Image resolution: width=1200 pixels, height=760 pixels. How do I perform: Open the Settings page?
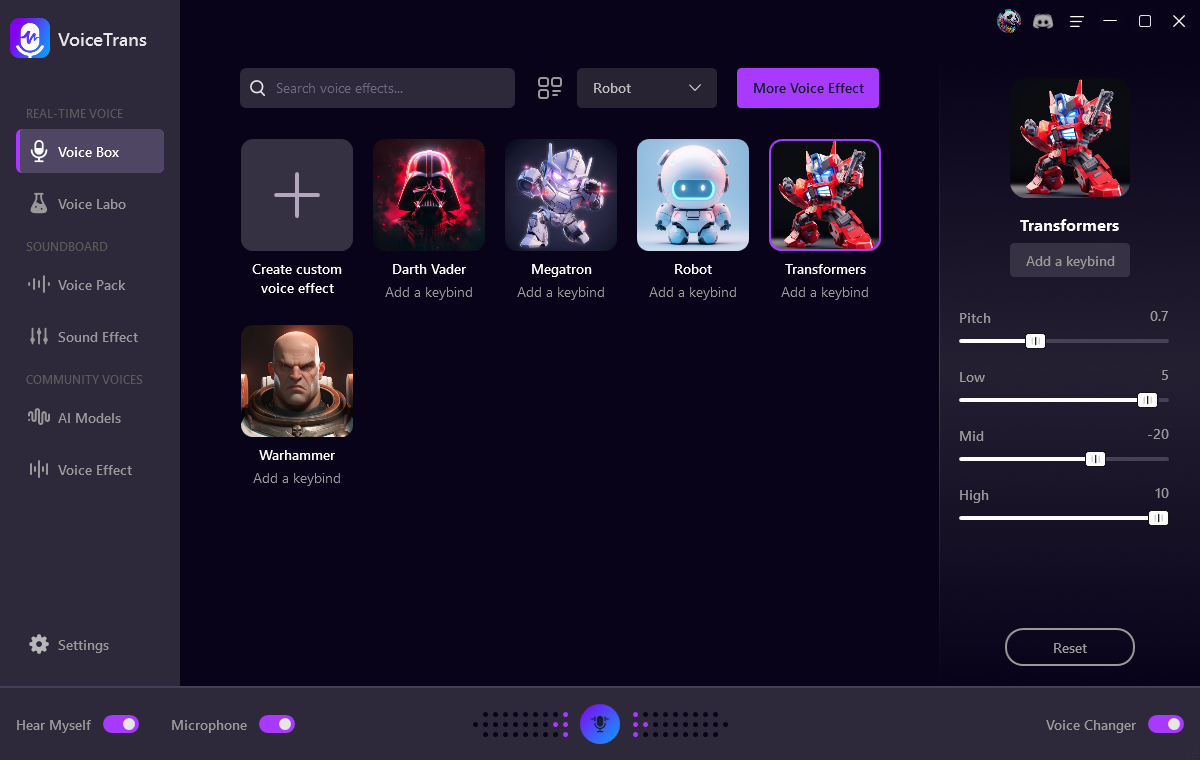point(82,645)
